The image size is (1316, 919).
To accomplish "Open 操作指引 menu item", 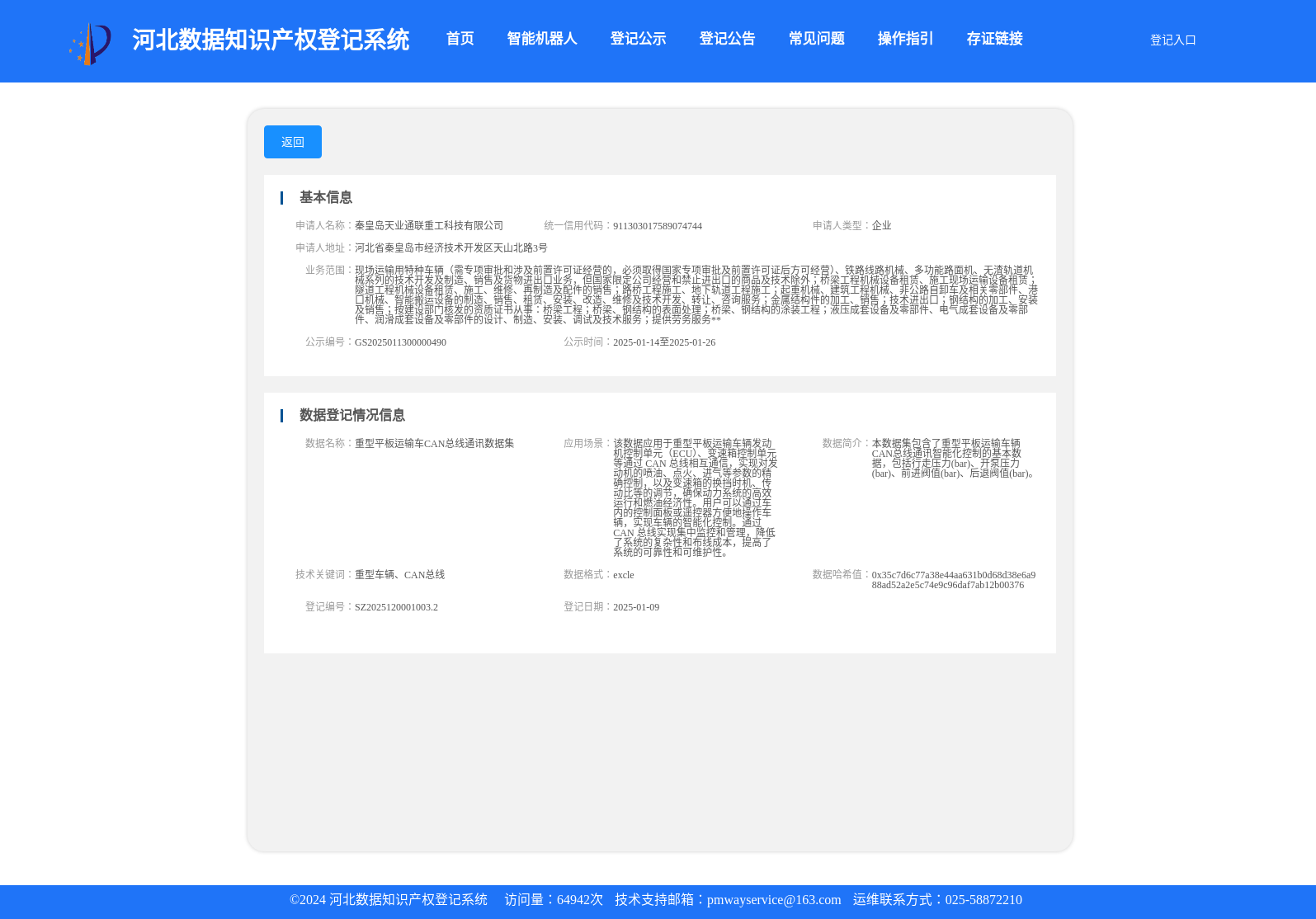I will click(905, 39).
